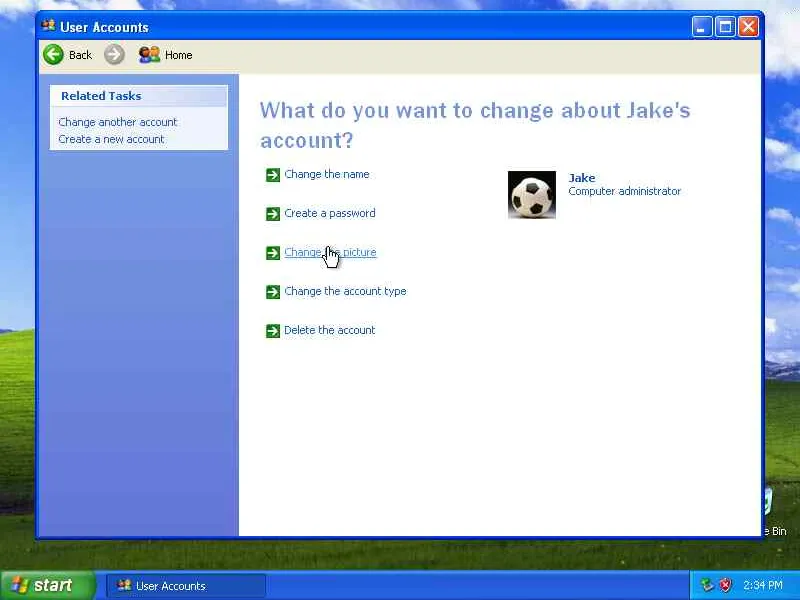Choose the Delete the account link

click(330, 330)
